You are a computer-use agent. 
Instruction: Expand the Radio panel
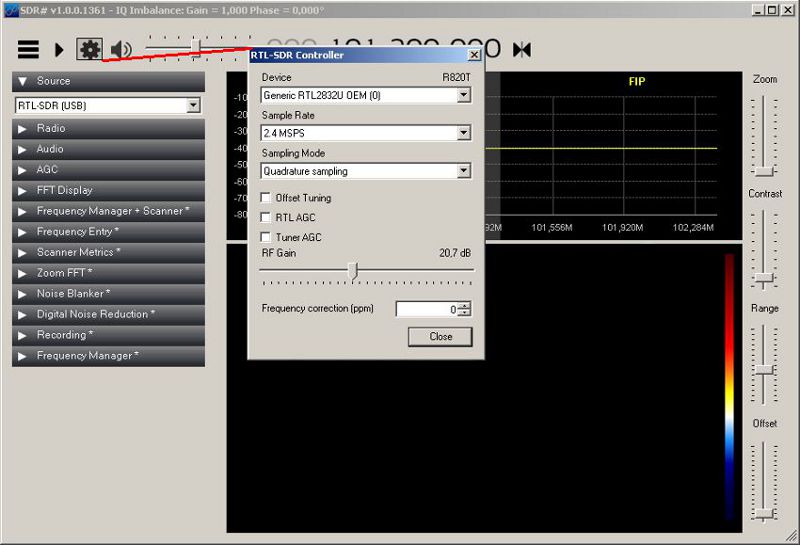click(109, 129)
